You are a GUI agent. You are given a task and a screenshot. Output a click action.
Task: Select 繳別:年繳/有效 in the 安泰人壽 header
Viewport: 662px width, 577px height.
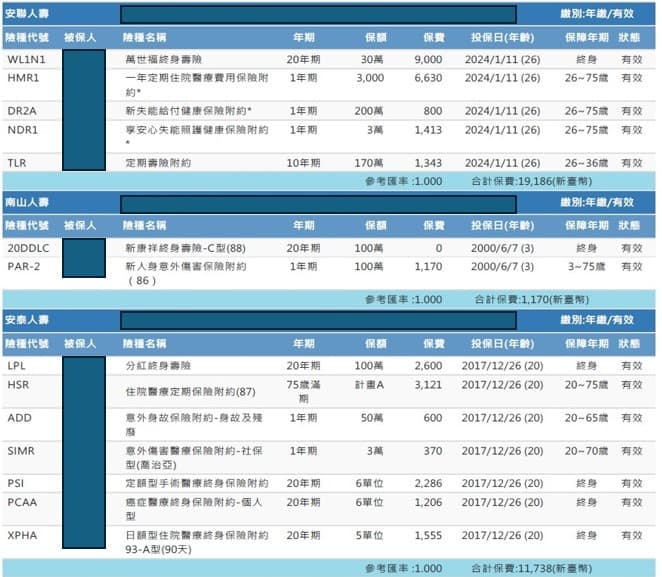[597, 320]
